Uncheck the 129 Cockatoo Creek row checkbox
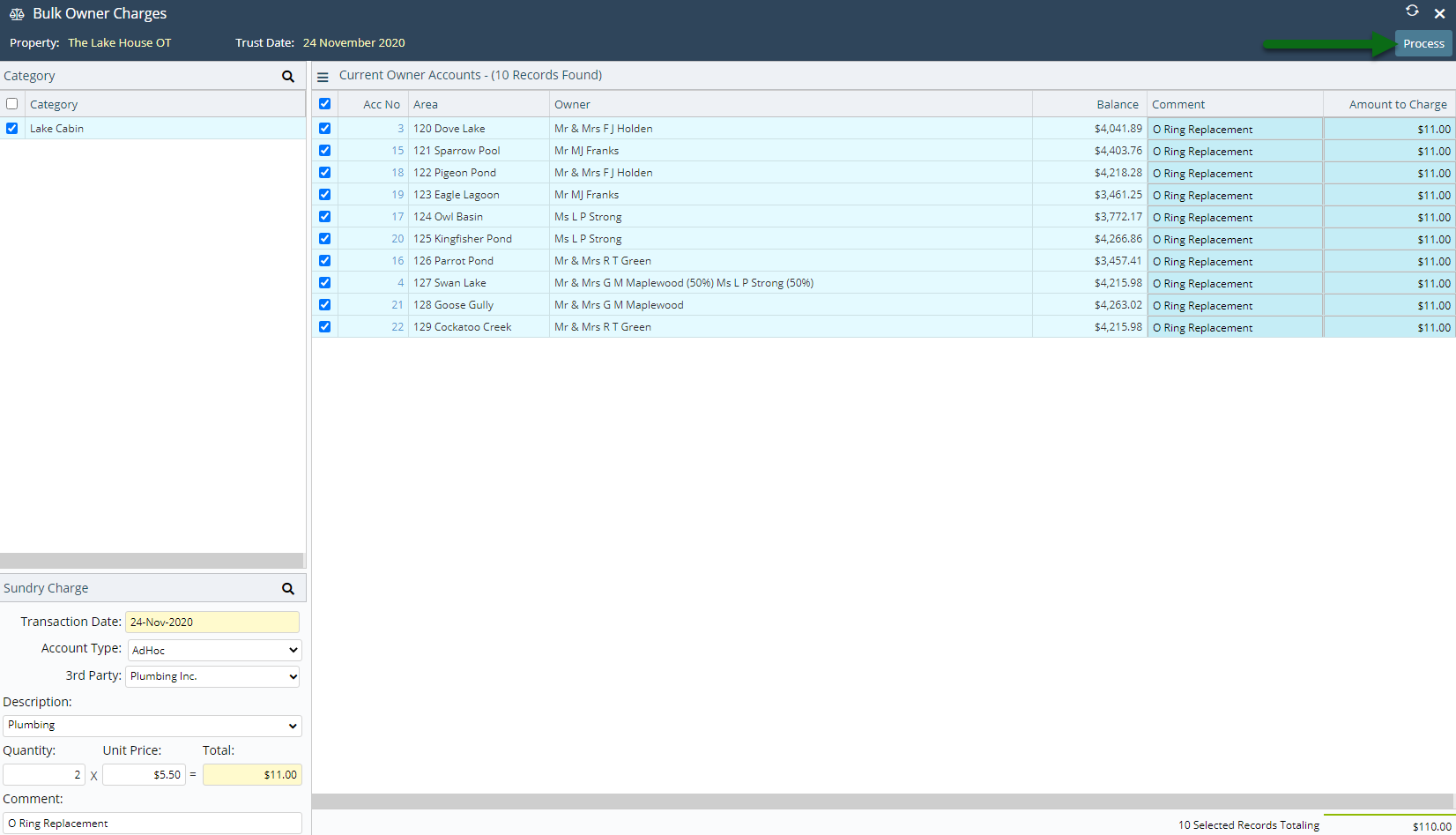This screenshot has height=835, width=1456. click(325, 326)
